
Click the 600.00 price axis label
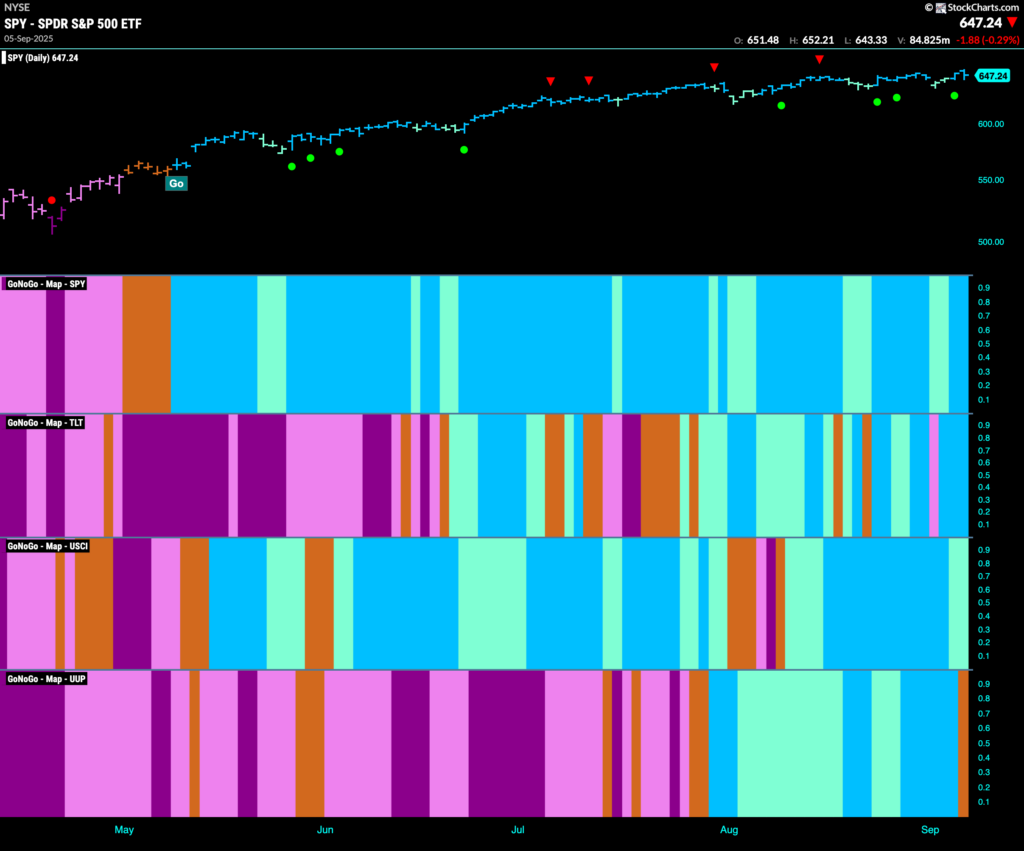[x=991, y=124]
